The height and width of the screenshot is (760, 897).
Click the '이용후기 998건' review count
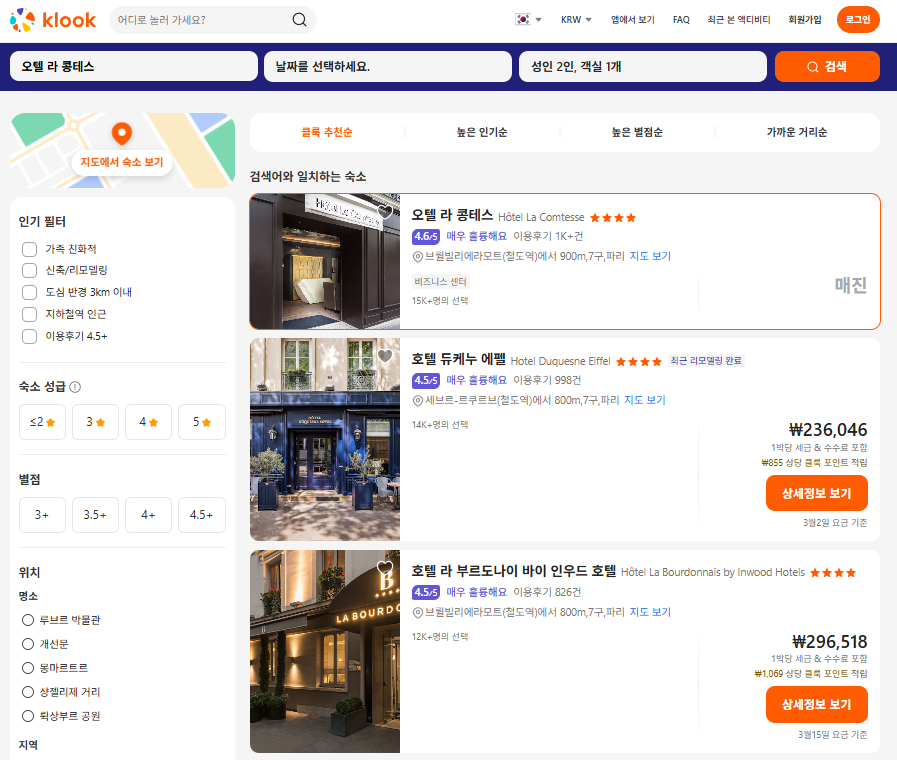pyautogui.click(x=547, y=380)
